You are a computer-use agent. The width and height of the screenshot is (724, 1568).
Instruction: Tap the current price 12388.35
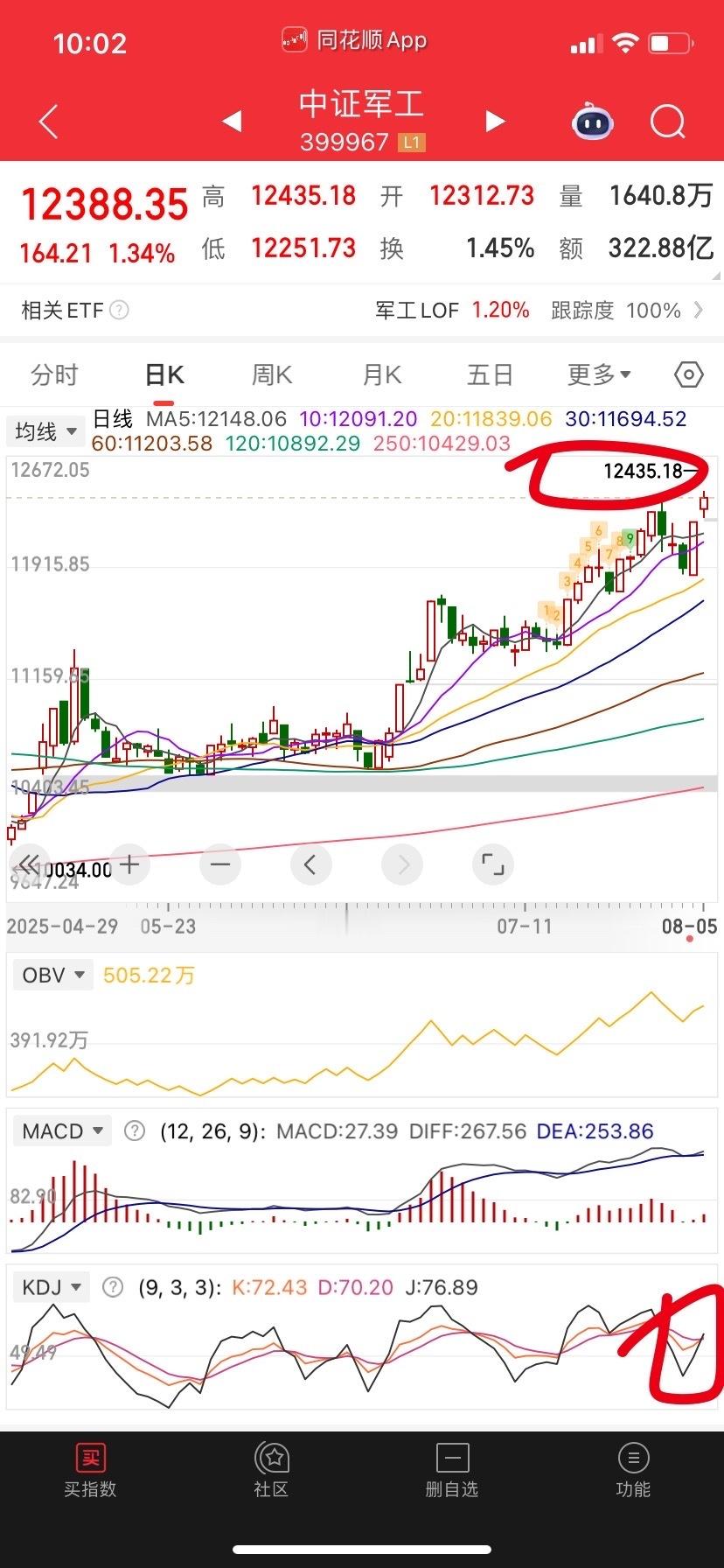(104, 205)
